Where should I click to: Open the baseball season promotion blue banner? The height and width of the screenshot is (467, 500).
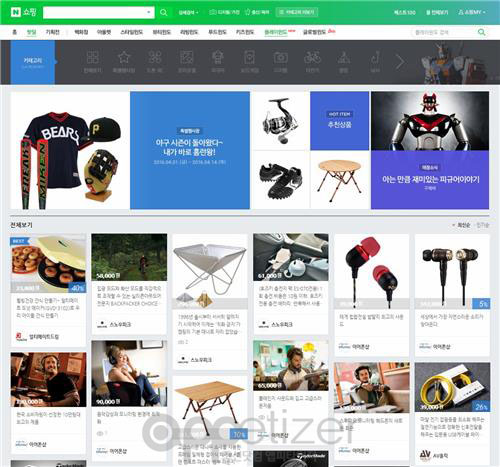[x=190, y=150]
